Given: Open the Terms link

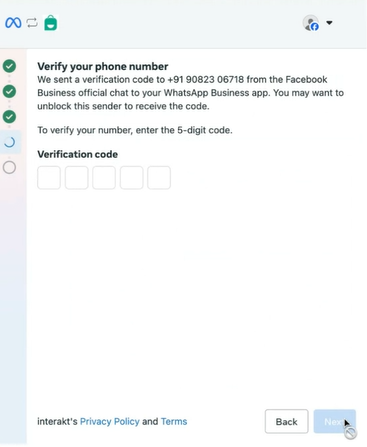Looking at the screenshot, I should (x=174, y=422).
